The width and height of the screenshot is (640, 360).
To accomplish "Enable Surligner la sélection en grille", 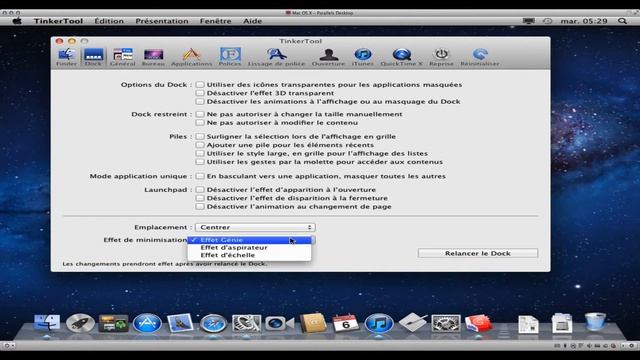I will [x=200, y=136].
